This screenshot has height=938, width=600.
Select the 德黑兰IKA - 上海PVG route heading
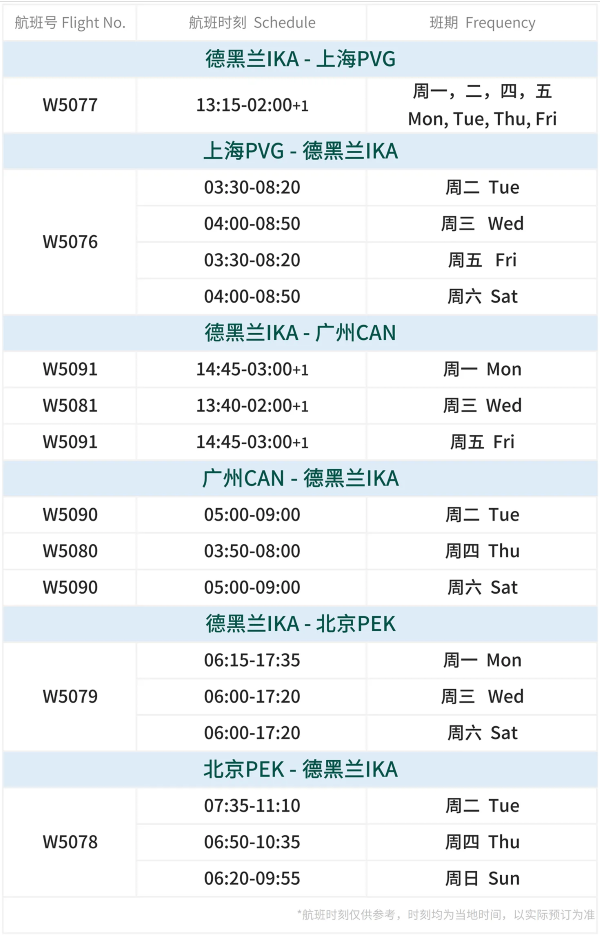pos(300,59)
